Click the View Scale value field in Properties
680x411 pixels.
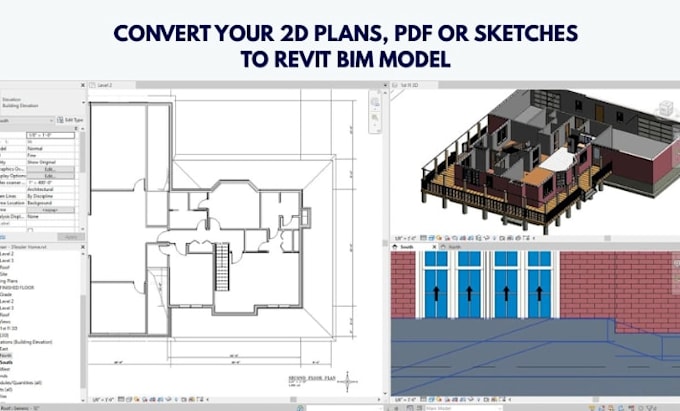[51, 135]
